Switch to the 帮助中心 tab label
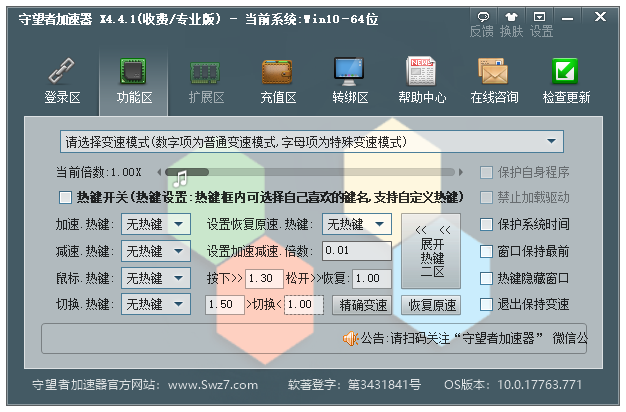Screen dimensions: 626x412 click(422, 97)
